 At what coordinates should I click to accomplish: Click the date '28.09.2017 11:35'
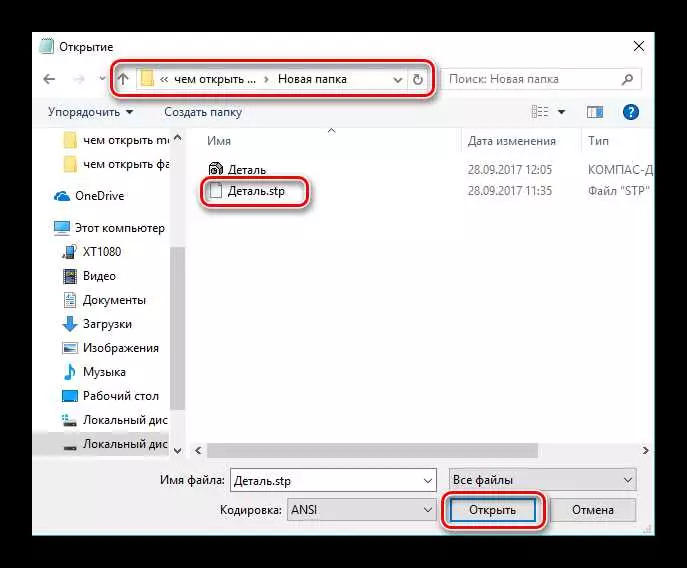point(510,191)
